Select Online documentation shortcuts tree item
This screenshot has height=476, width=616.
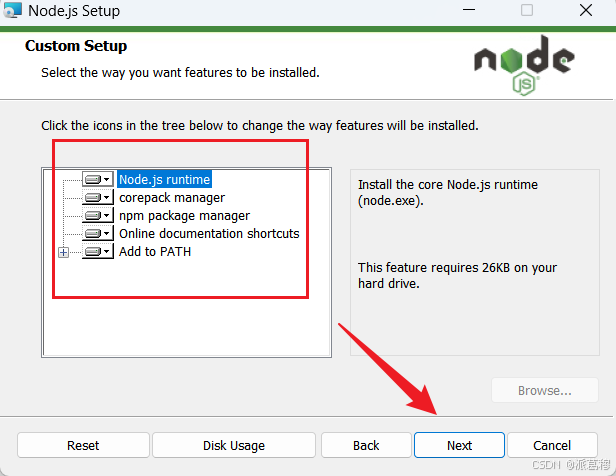pyautogui.click(x=209, y=234)
